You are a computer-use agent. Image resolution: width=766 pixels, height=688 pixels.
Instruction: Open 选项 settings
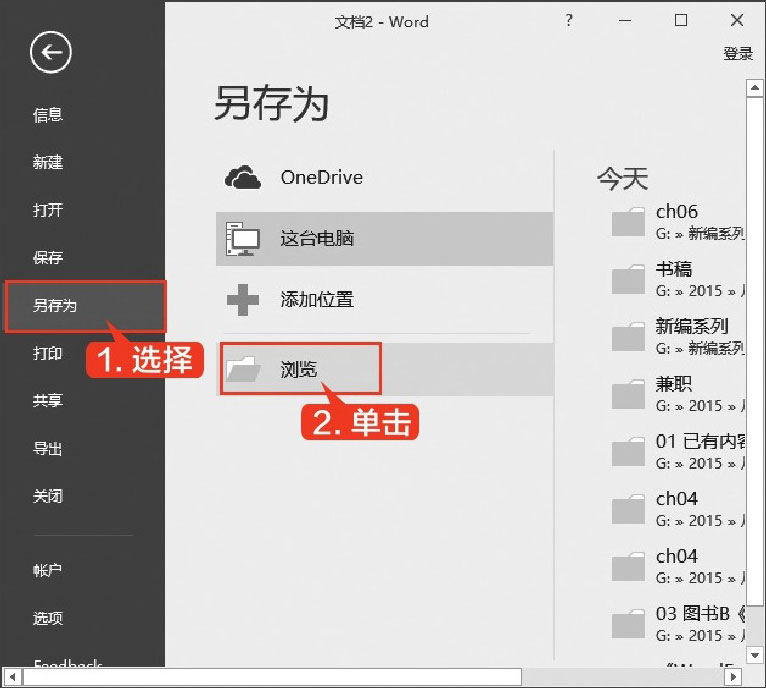click(48, 618)
